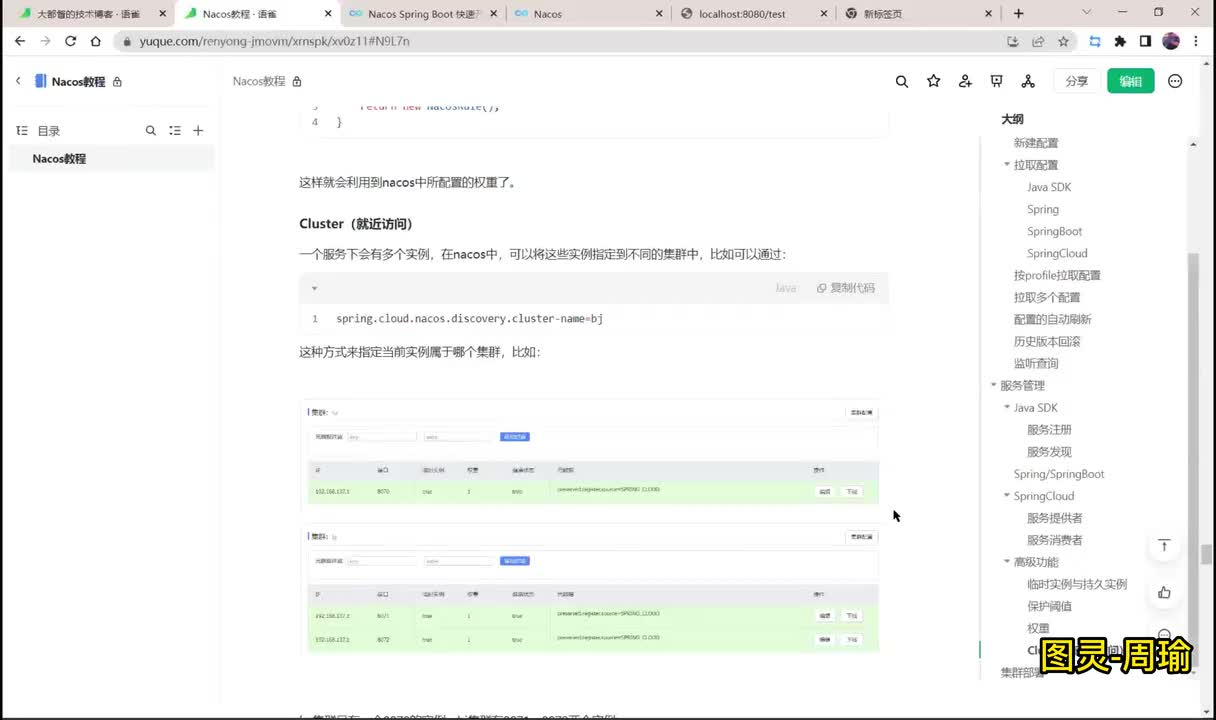1216x720 pixels.
Task: Jump to 服务注册 in outline
Action: tap(1049, 430)
